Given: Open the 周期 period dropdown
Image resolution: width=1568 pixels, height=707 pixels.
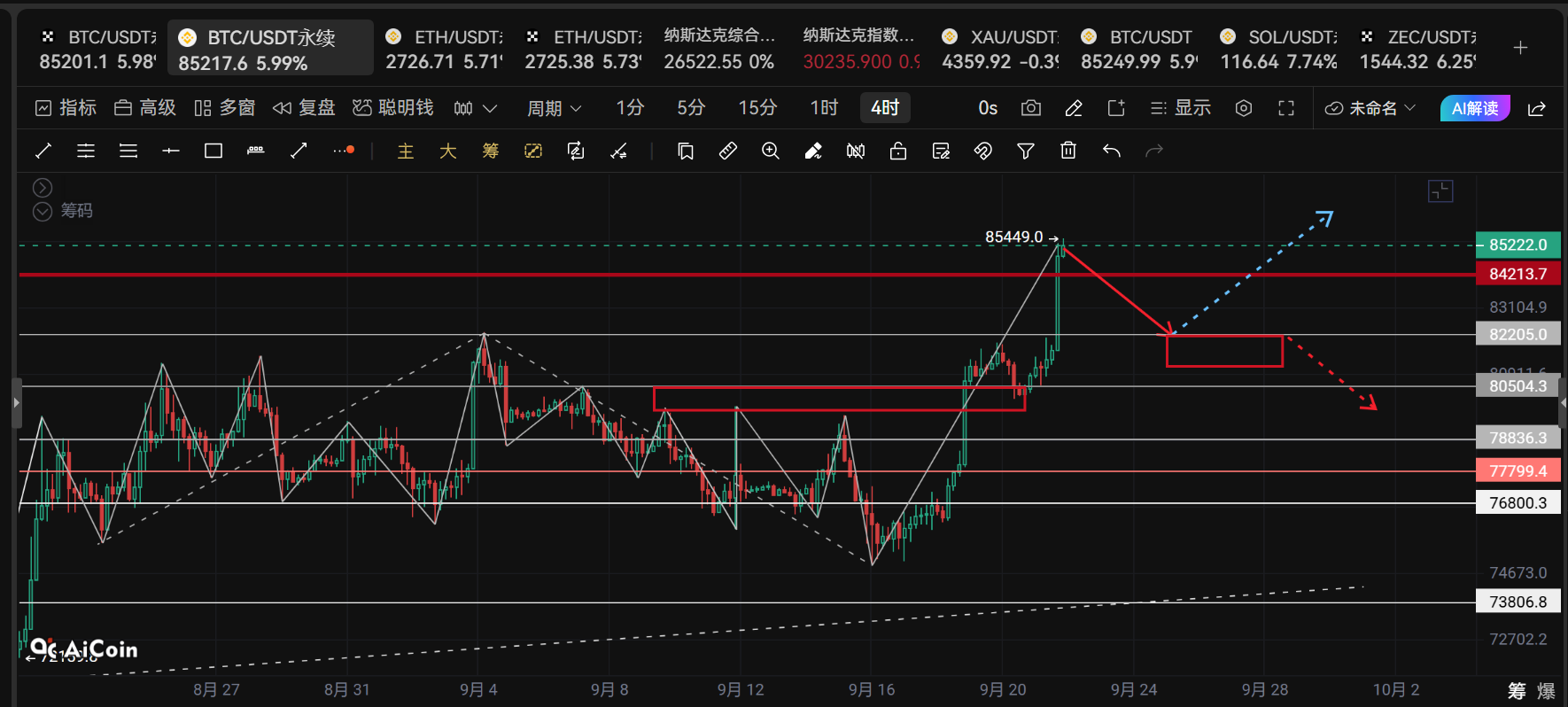Looking at the screenshot, I should [555, 108].
